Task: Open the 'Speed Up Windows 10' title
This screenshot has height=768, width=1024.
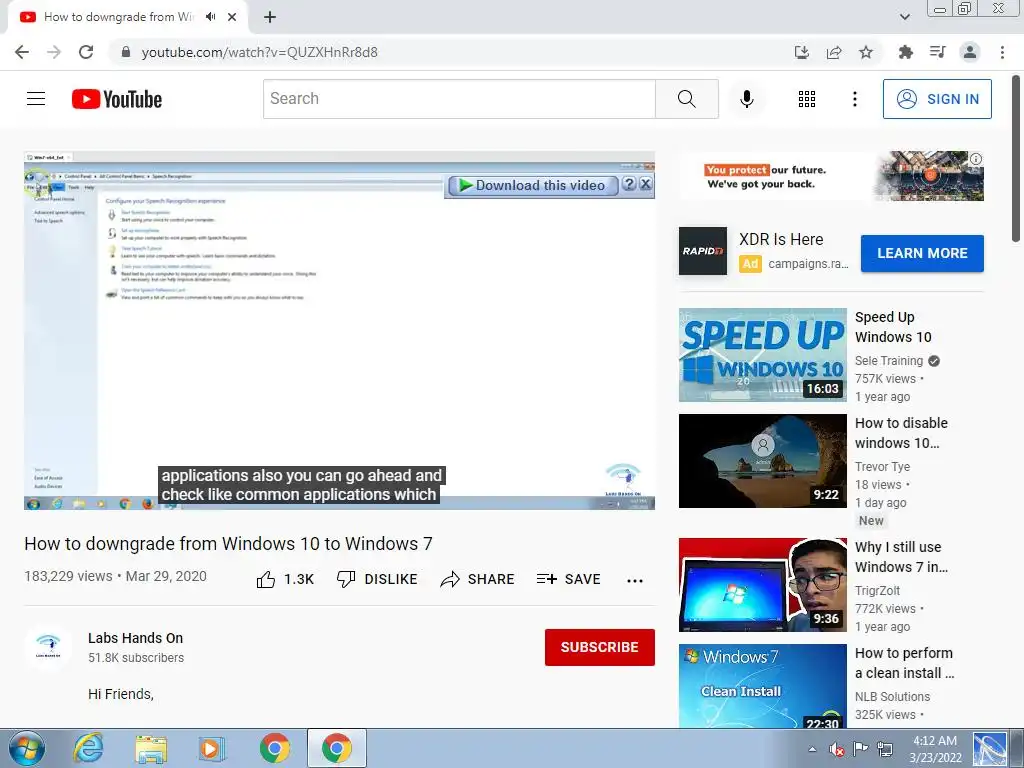Action: (x=893, y=327)
